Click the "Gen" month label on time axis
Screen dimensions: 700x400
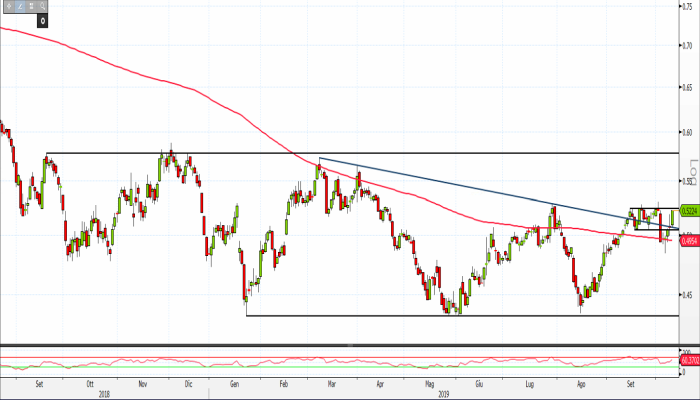234,382
